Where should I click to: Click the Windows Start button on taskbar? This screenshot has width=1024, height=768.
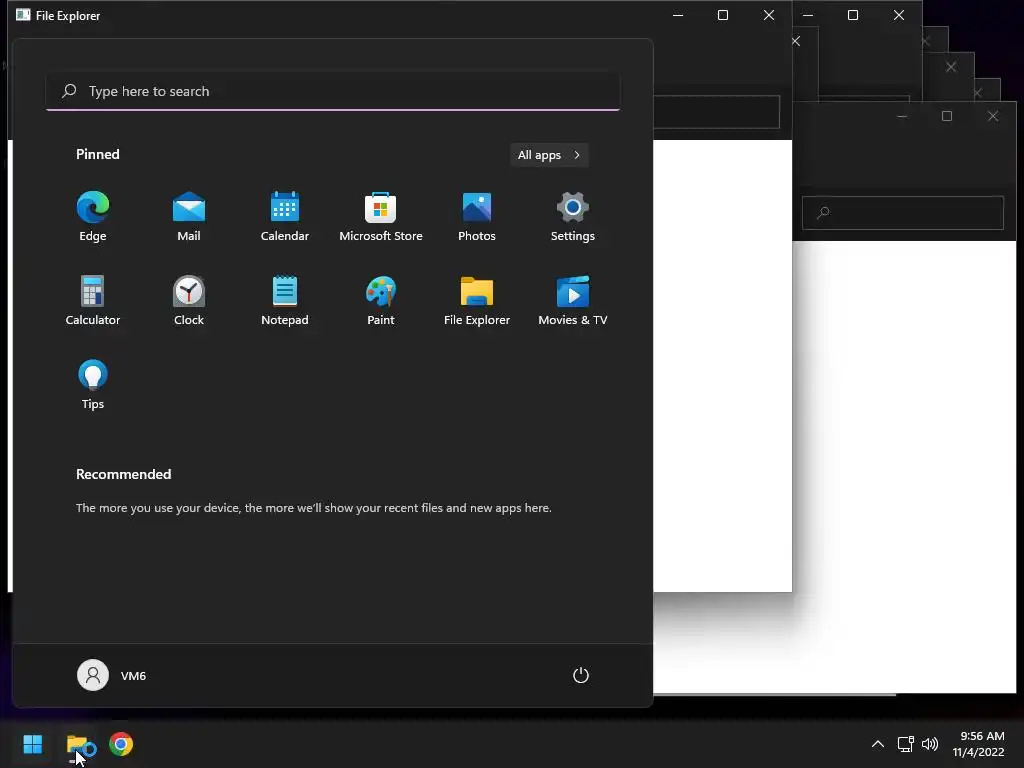(x=33, y=744)
